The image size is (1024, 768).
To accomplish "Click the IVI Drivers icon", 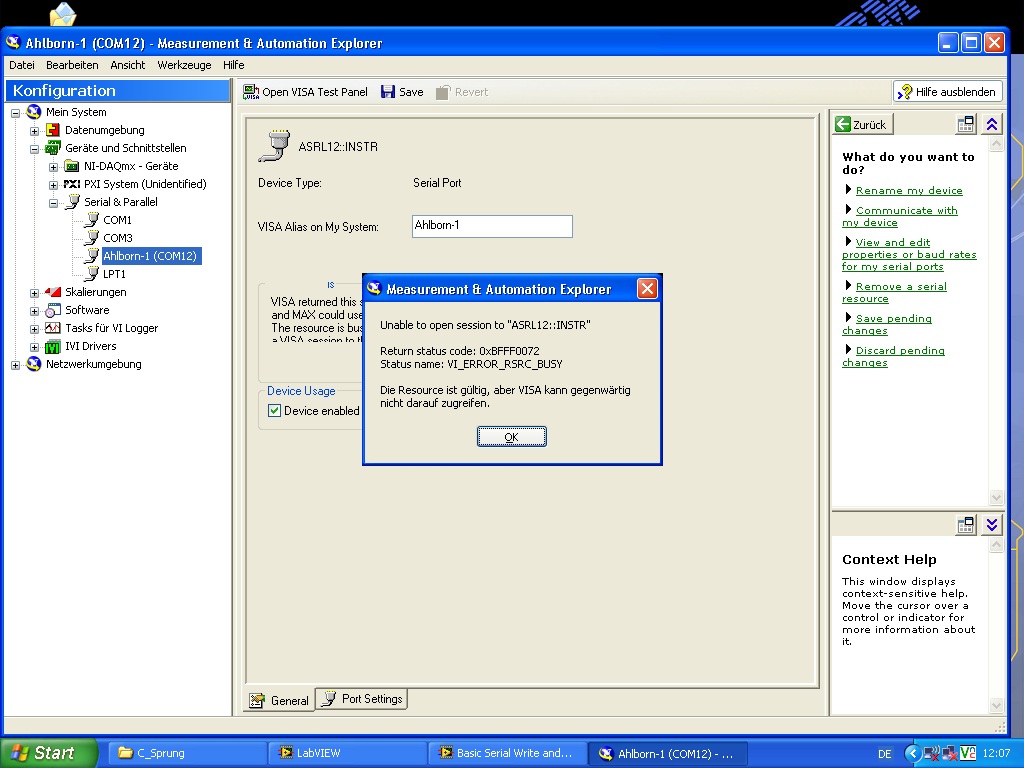I will click(x=53, y=346).
